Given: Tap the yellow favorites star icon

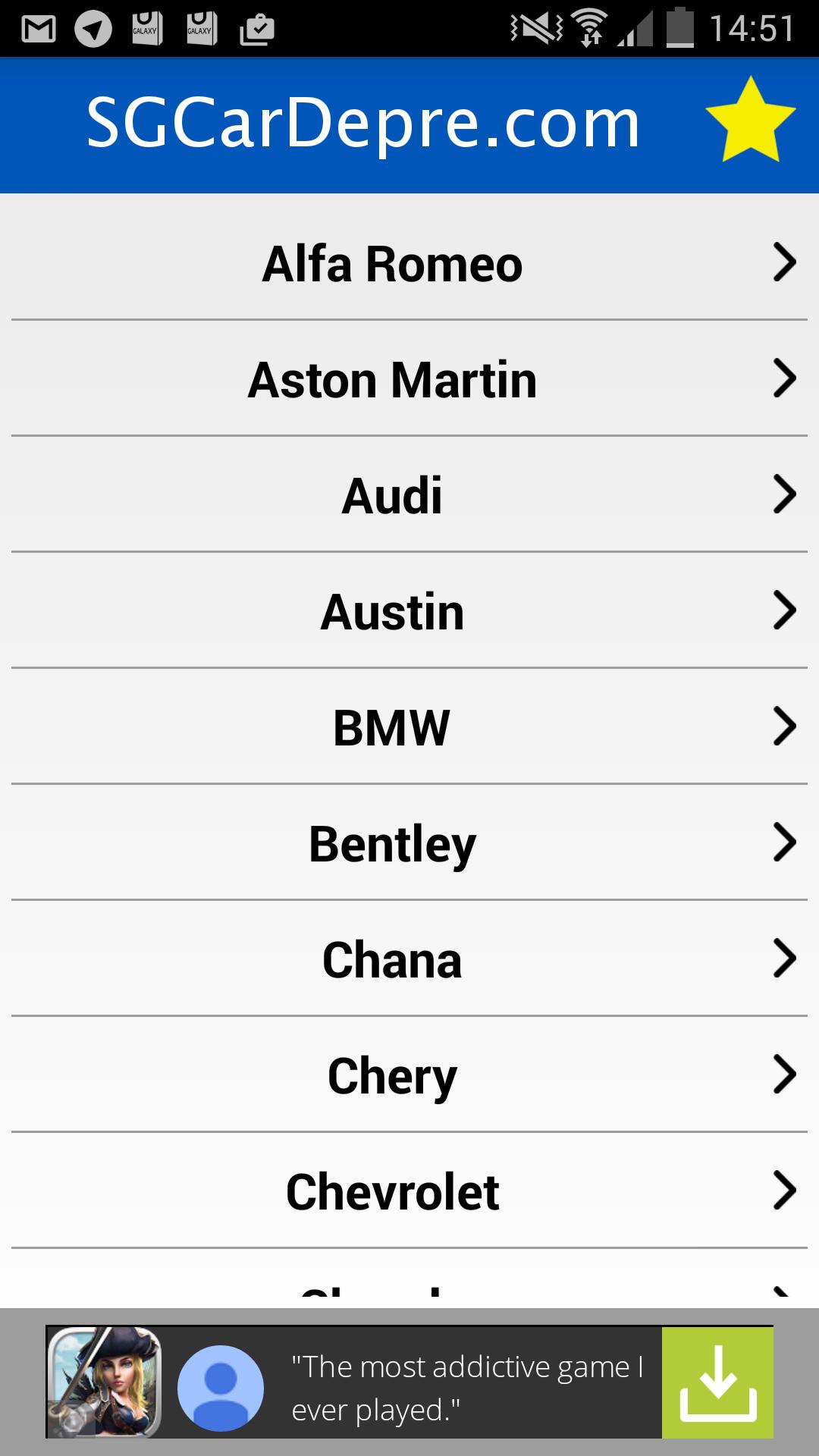Looking at the screenshot, I should [750, 121].
